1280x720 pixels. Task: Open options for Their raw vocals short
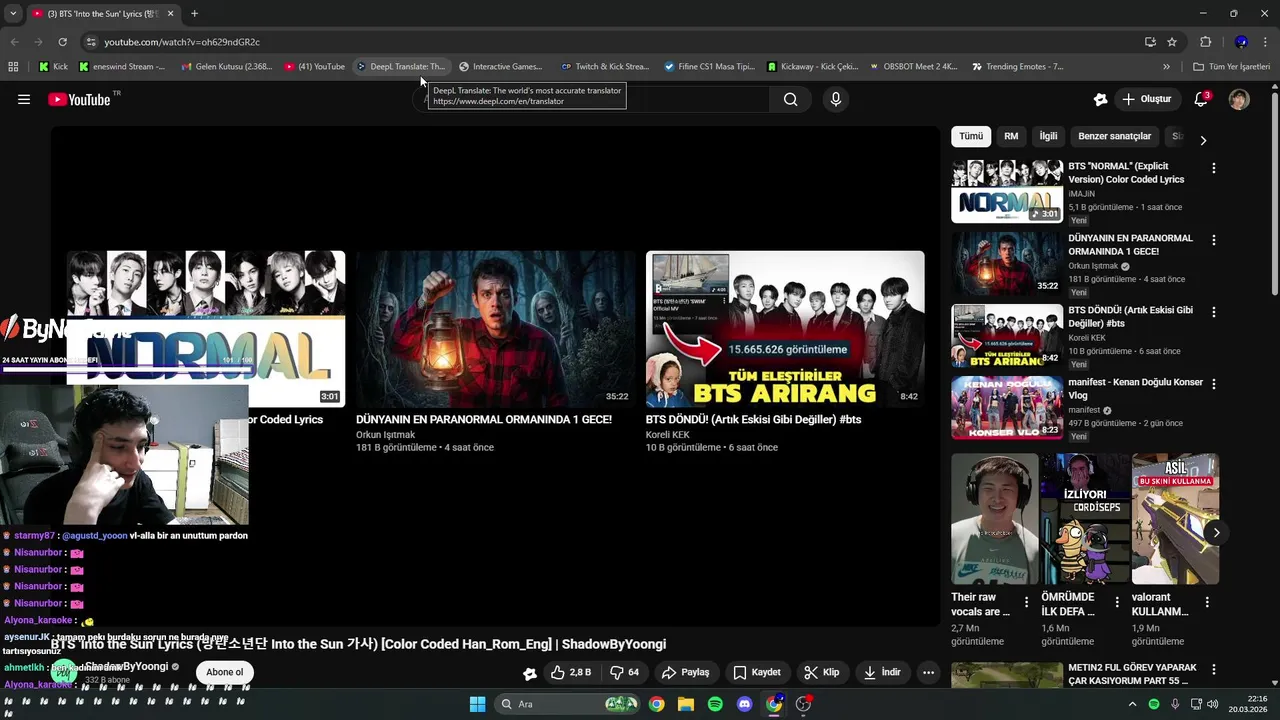tap(1026, 602)
